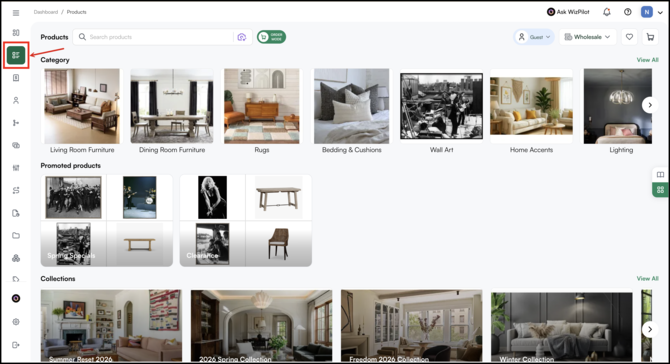This screenshot has width=670, height=364.
Task: Open the shopping cart icon
Action: [650, 37]
